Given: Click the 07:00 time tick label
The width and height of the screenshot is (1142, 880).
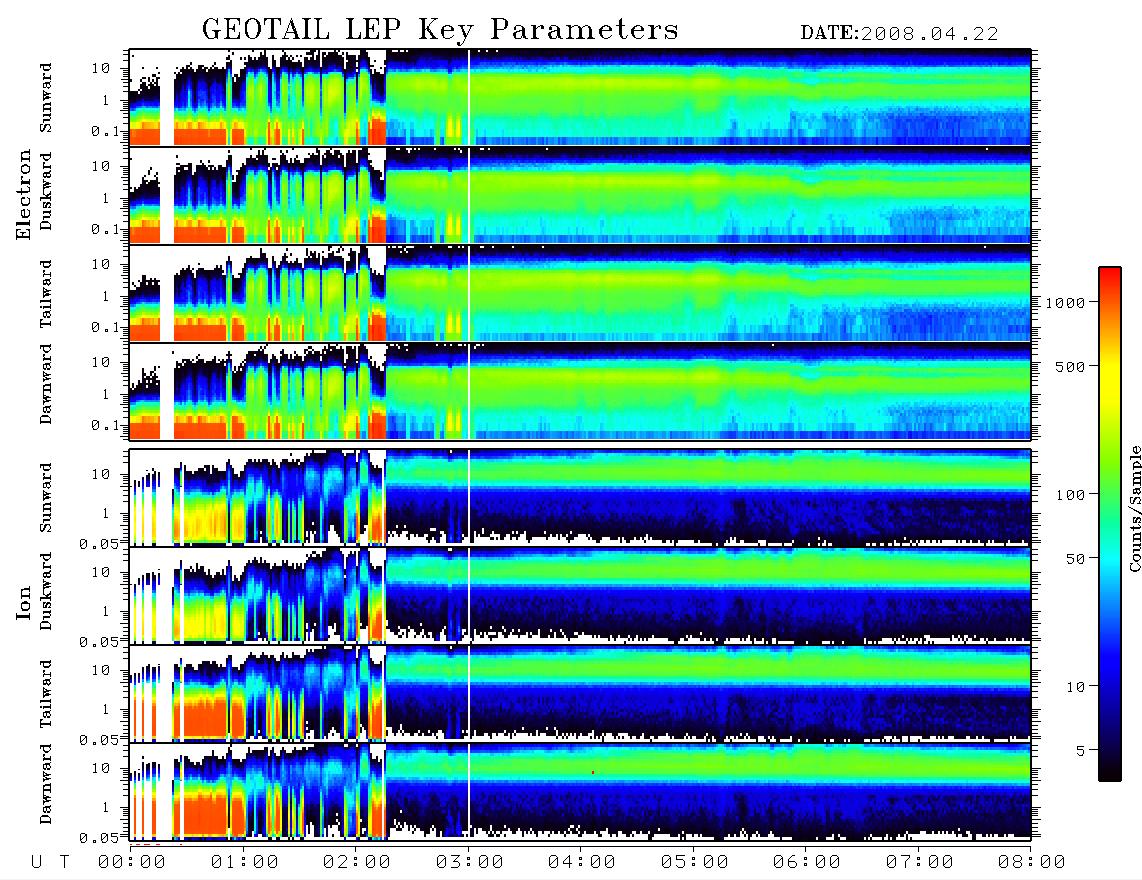Looking at the screenshot, I should [x=920, y=863].
